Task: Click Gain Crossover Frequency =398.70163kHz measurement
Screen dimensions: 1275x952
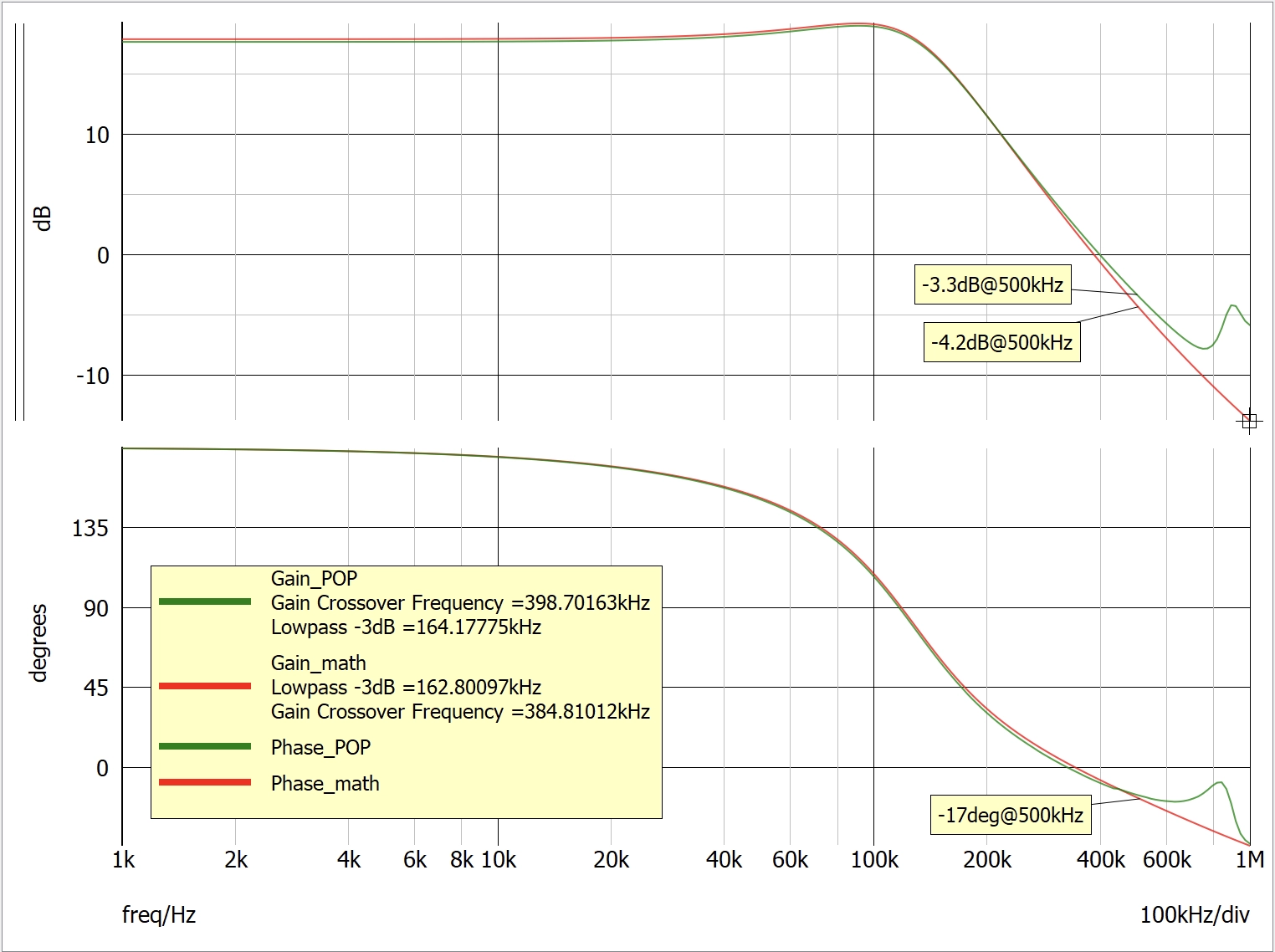Action: pos(460,602)
